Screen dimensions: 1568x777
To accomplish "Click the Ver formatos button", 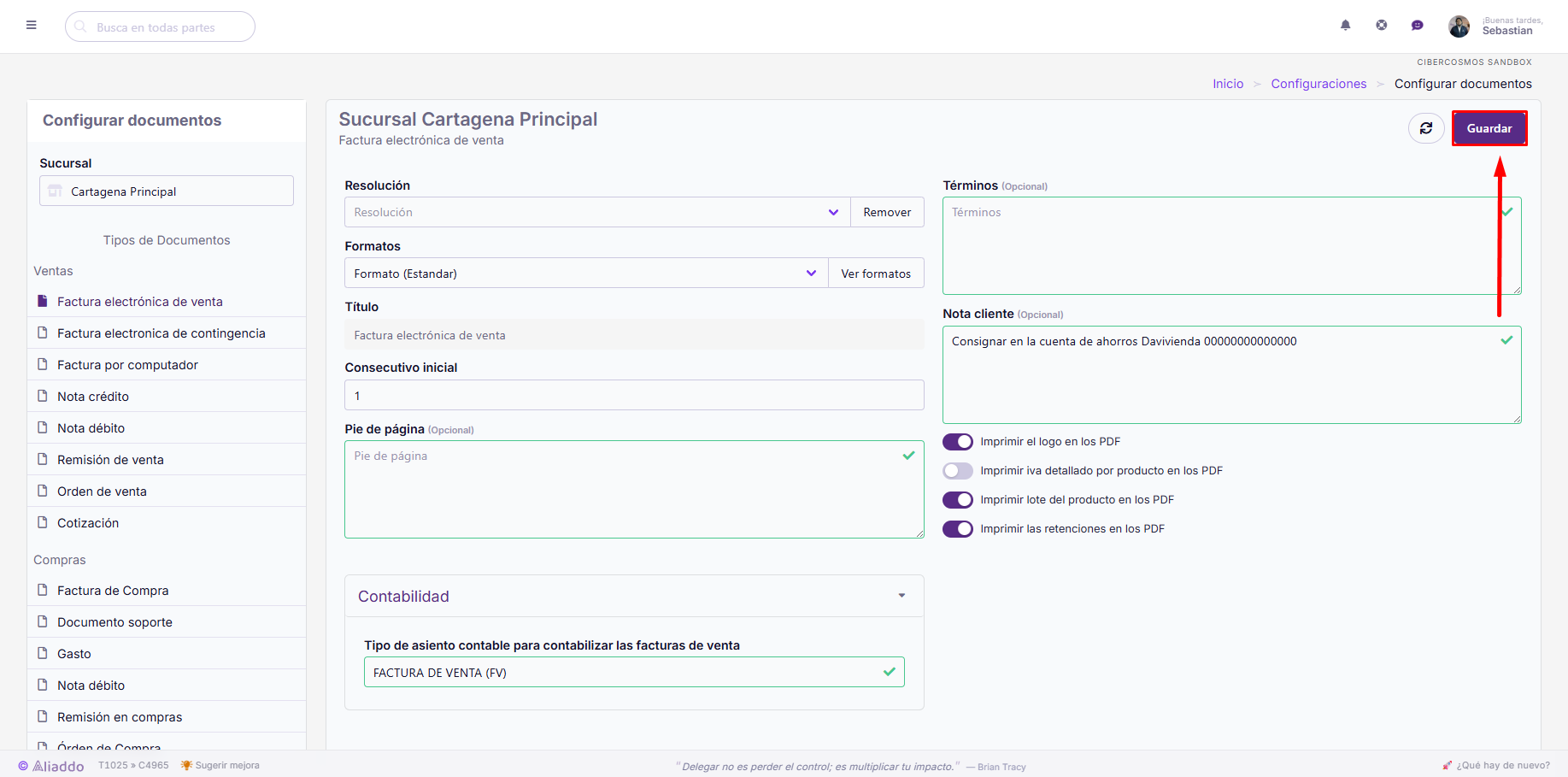I will click(x=876, y=274).
